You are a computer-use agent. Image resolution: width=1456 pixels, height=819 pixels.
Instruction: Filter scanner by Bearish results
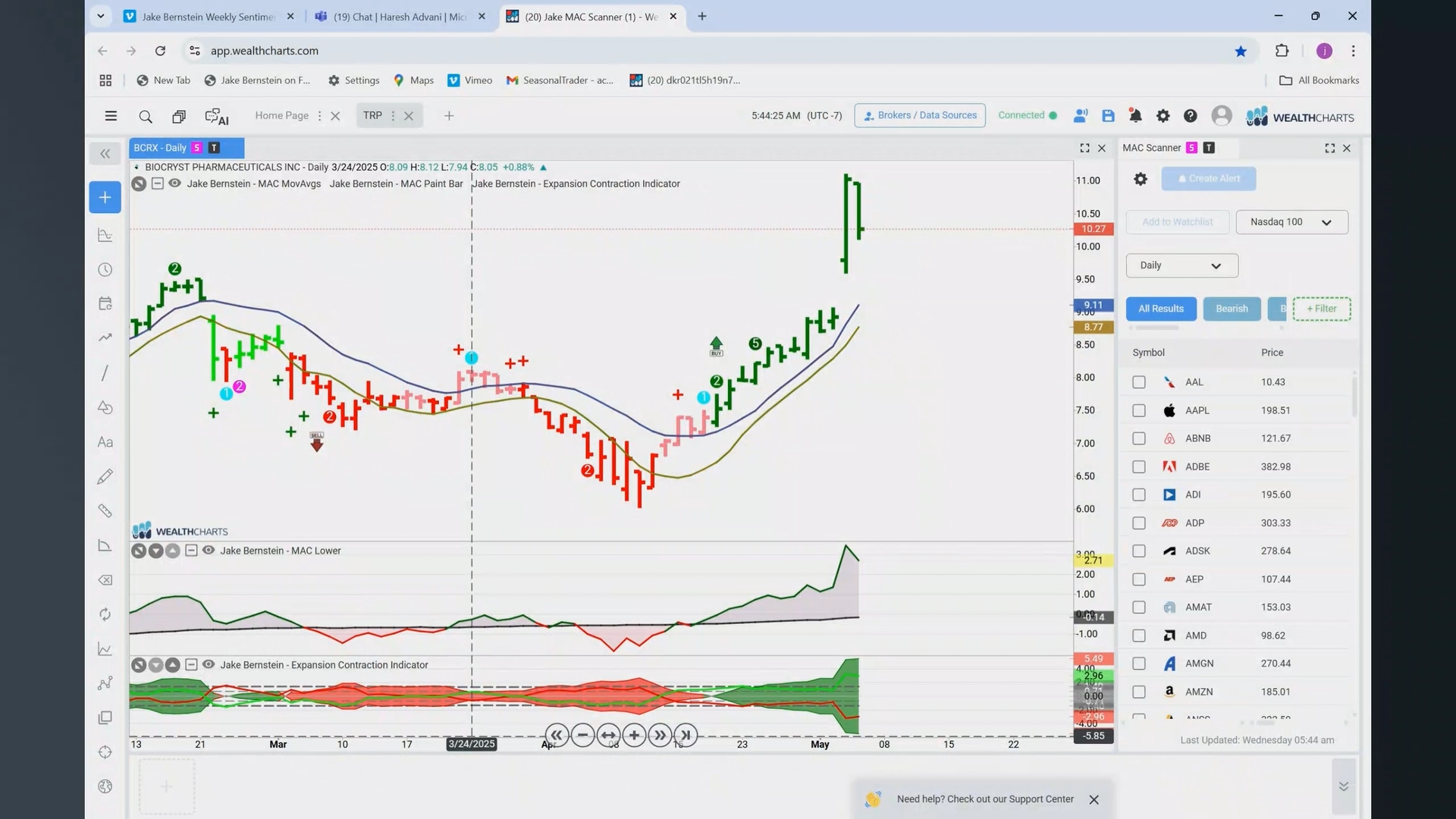1232,309
